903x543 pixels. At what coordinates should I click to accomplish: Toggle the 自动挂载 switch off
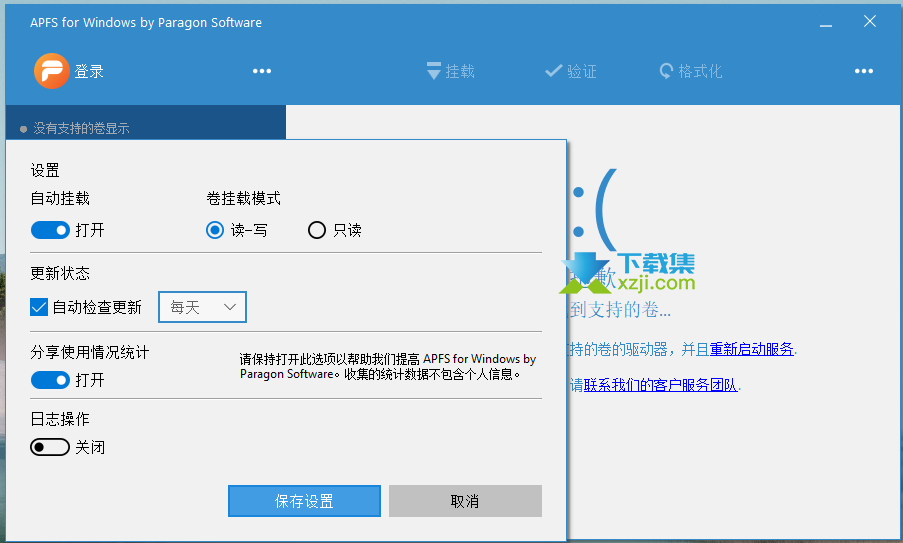coord(50,230)
